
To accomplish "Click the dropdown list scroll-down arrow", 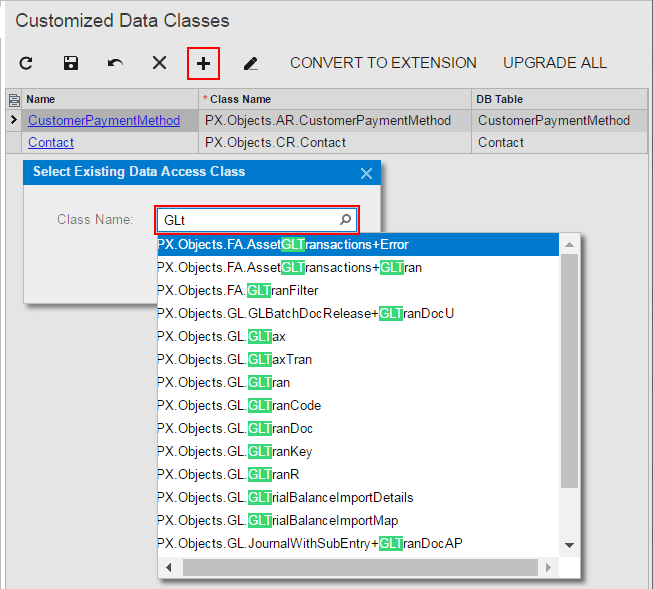I will [x=569, y=545].
